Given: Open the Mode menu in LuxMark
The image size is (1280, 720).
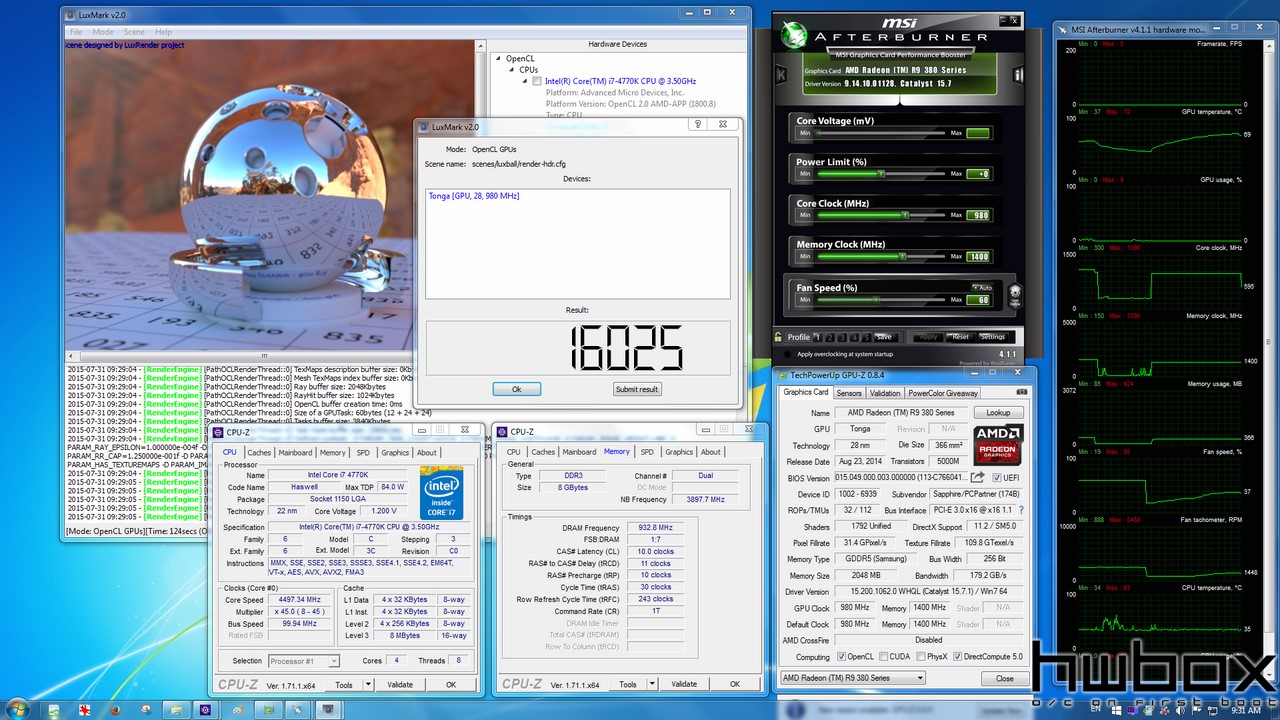Looking at the screenshot, I should coord(101,32).
